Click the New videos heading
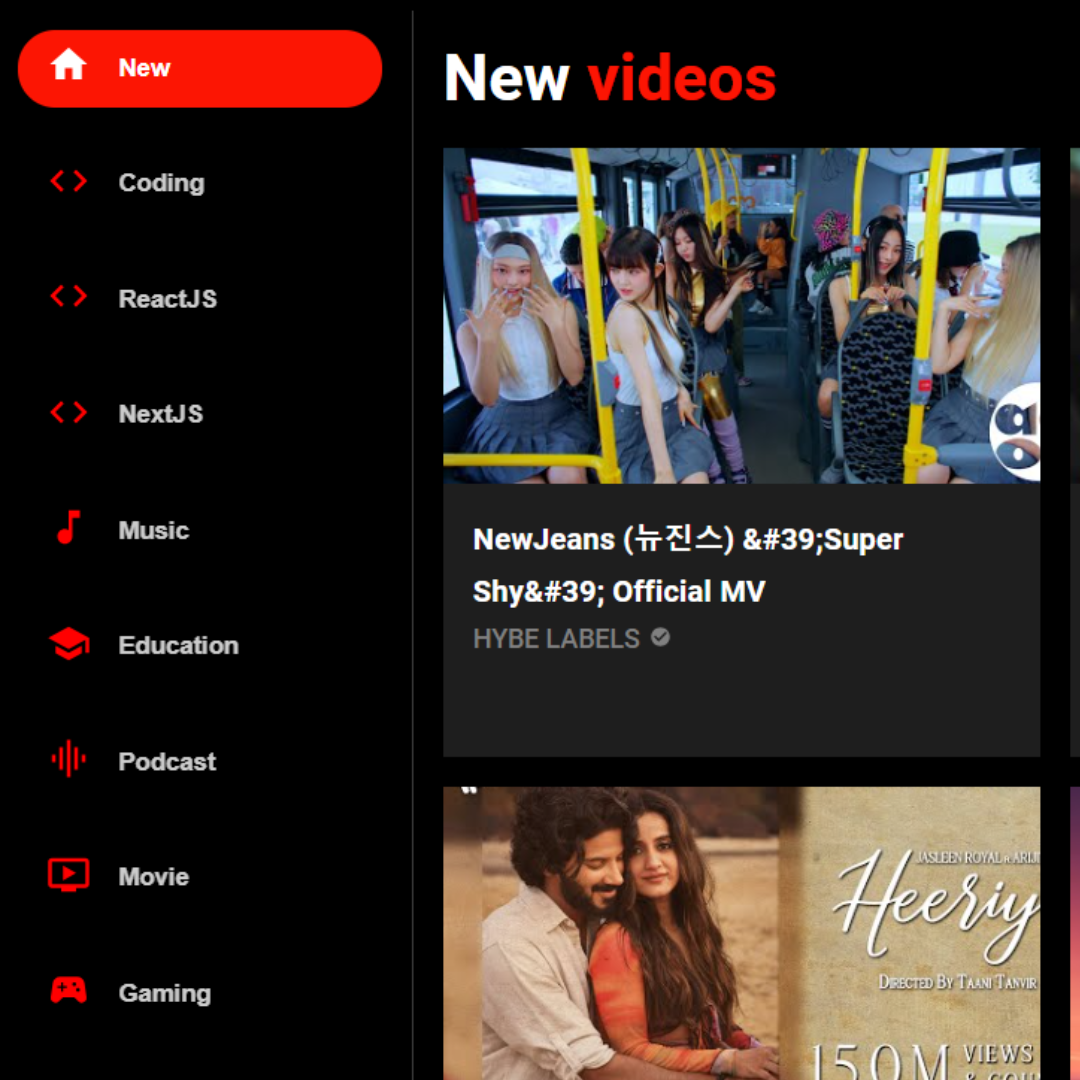The width and height of the screenshot is (1080, 1080). tap(610, 78)
